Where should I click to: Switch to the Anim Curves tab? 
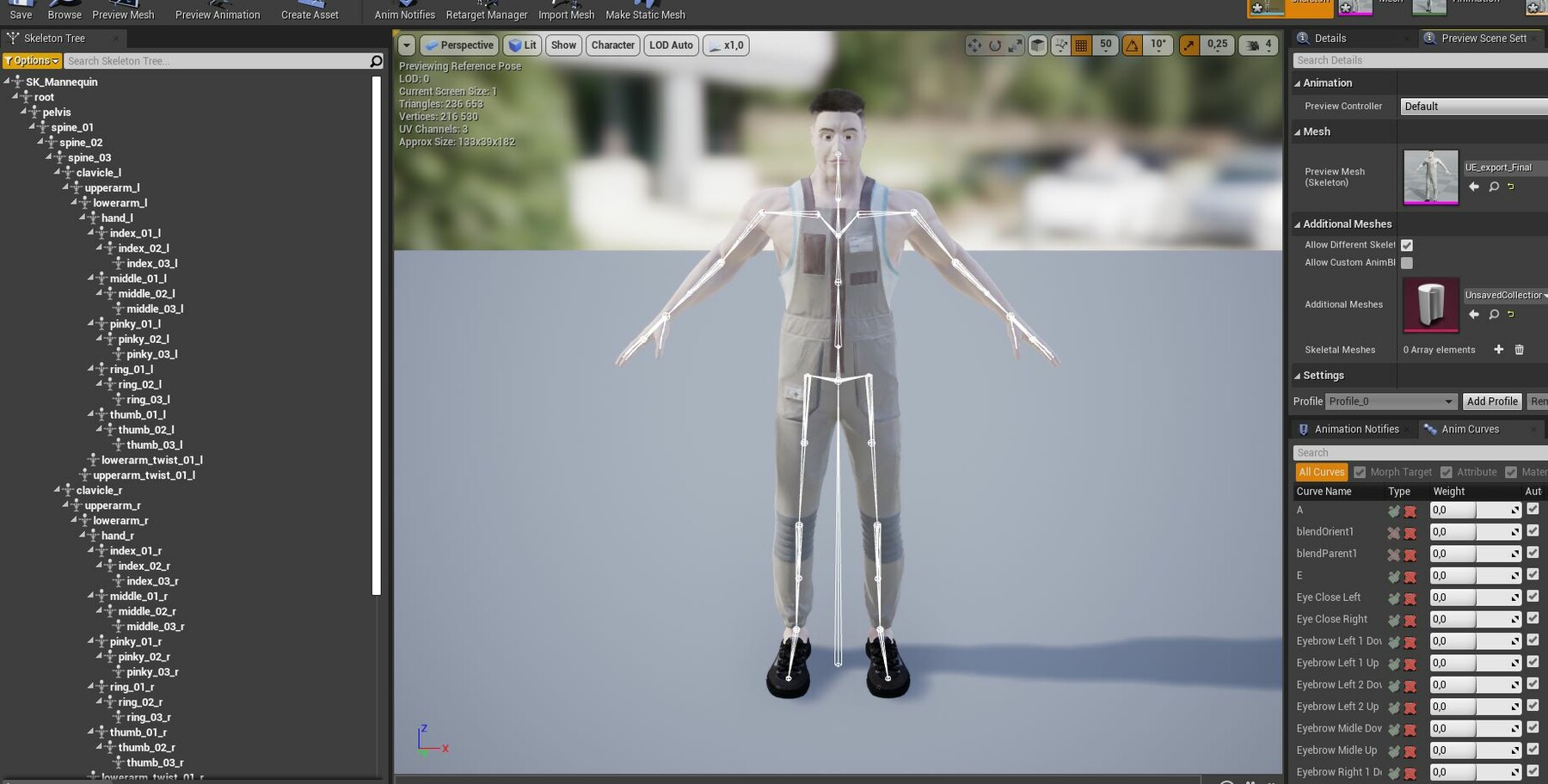(1472, 428)
